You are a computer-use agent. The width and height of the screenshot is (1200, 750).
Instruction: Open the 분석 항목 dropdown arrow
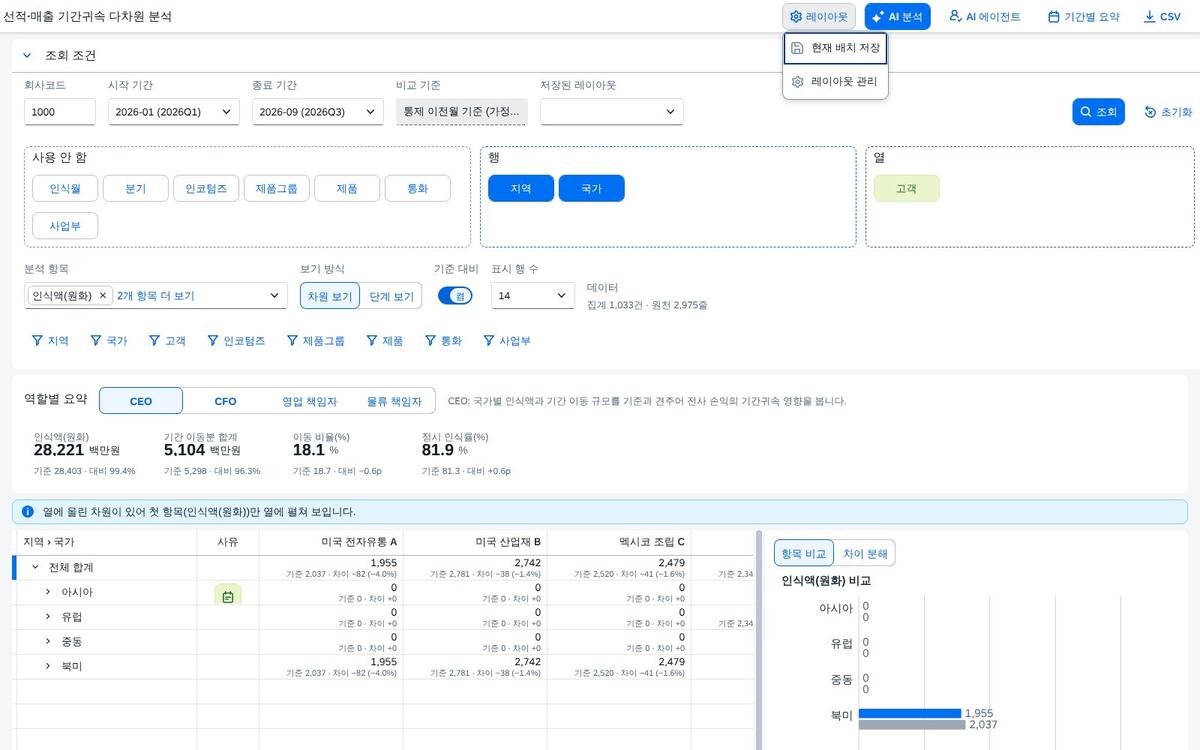pos(275,296)
